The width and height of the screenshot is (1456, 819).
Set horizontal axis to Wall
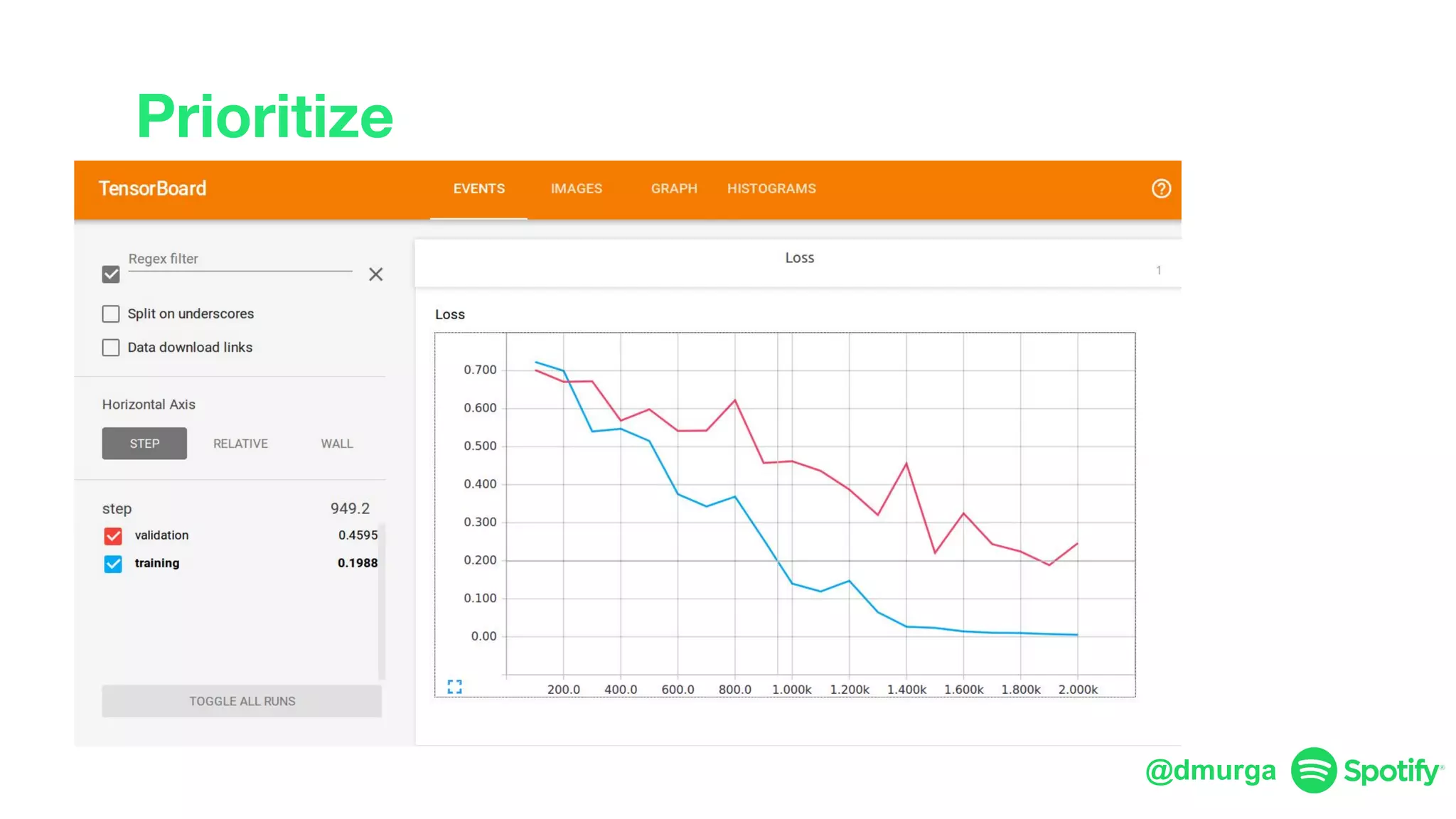[x=336, y=444]
